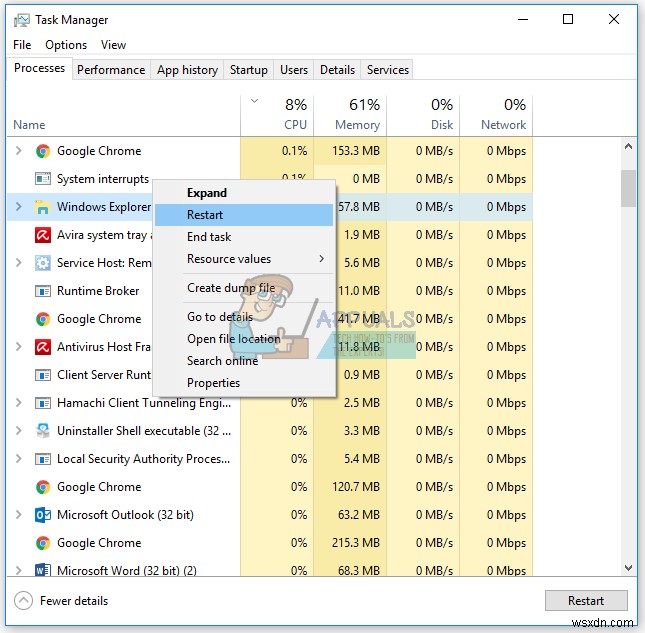The image size is (645, 633).
Task: Click the Runtime Broker process icon
Action: coord(43,291)
